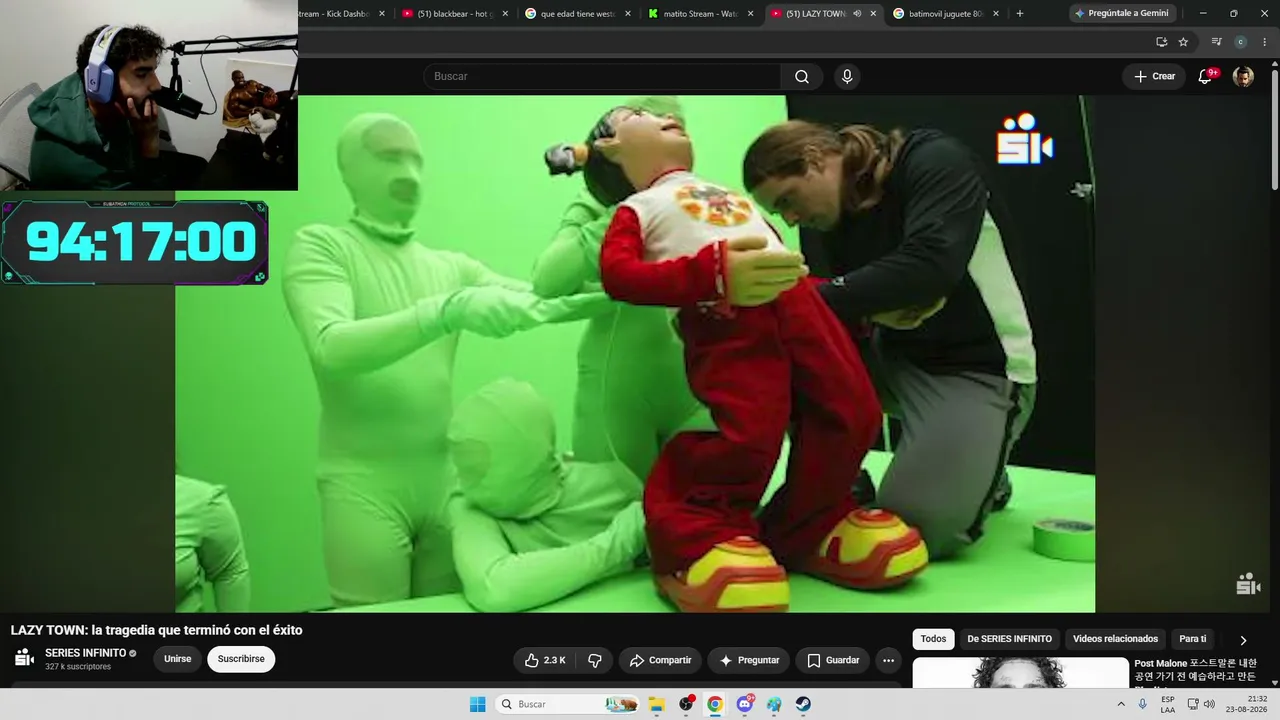This screenshot has height=720, width=1280.
Task: Click the video title LAZY TOWN text
Action: tap(156, 630)
